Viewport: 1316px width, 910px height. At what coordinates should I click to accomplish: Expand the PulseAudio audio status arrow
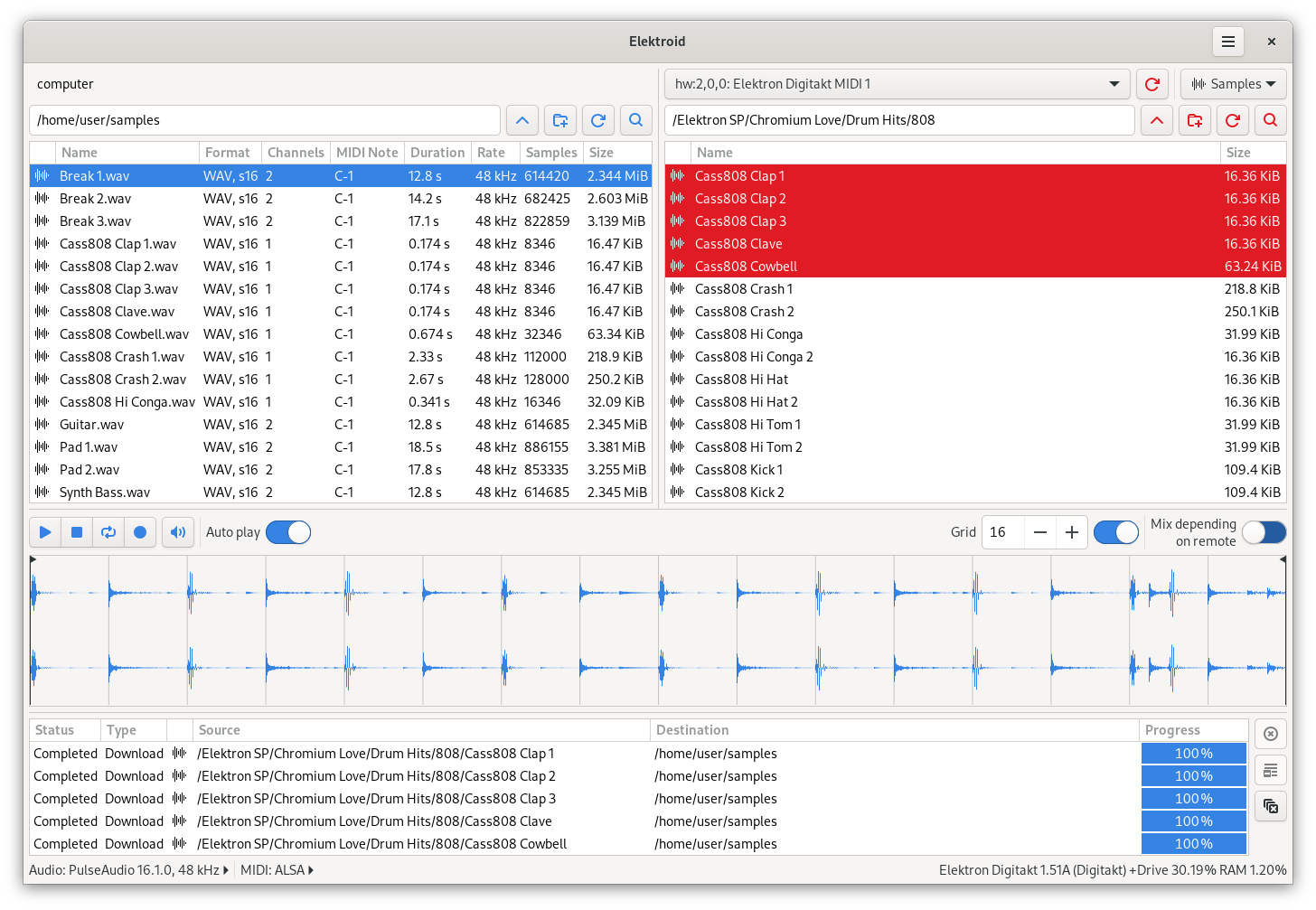pyautogui.click(x=226, y=870)
